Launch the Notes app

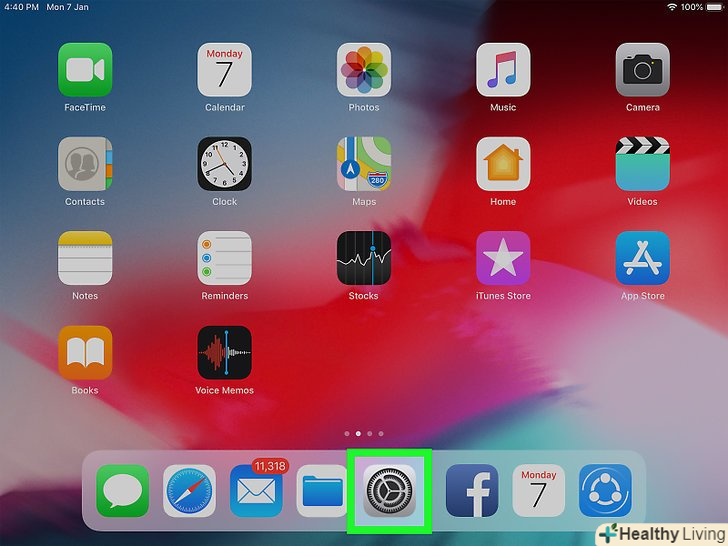(85, 258)
